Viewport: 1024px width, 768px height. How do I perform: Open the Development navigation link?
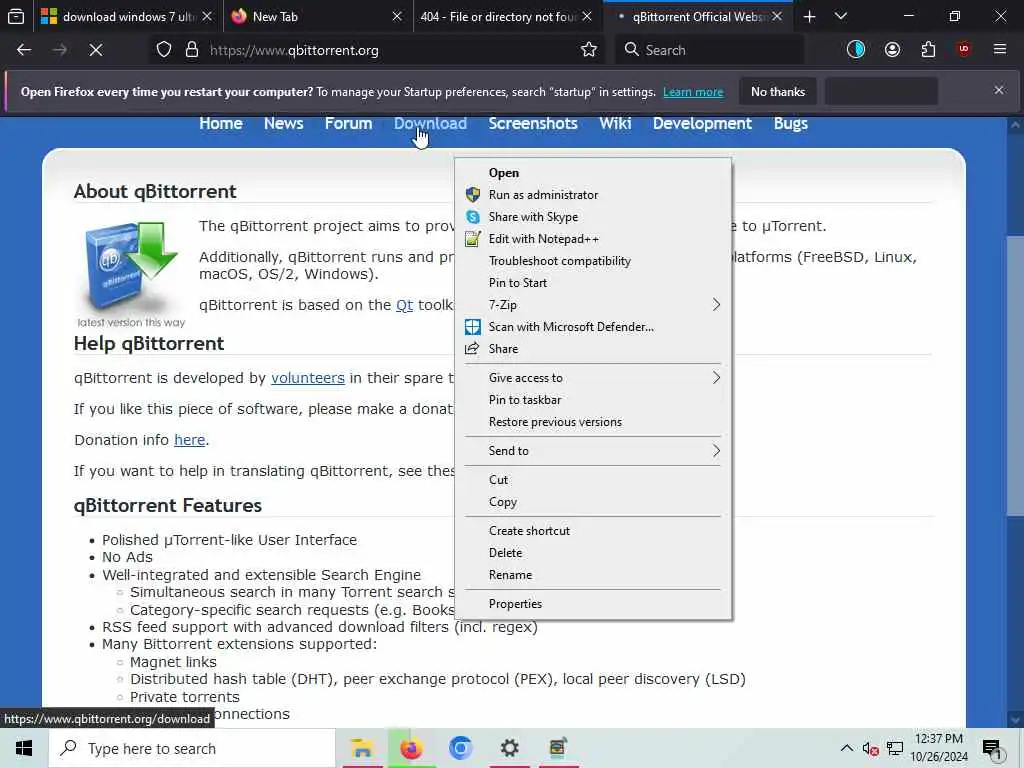click(x=702, y=123)
